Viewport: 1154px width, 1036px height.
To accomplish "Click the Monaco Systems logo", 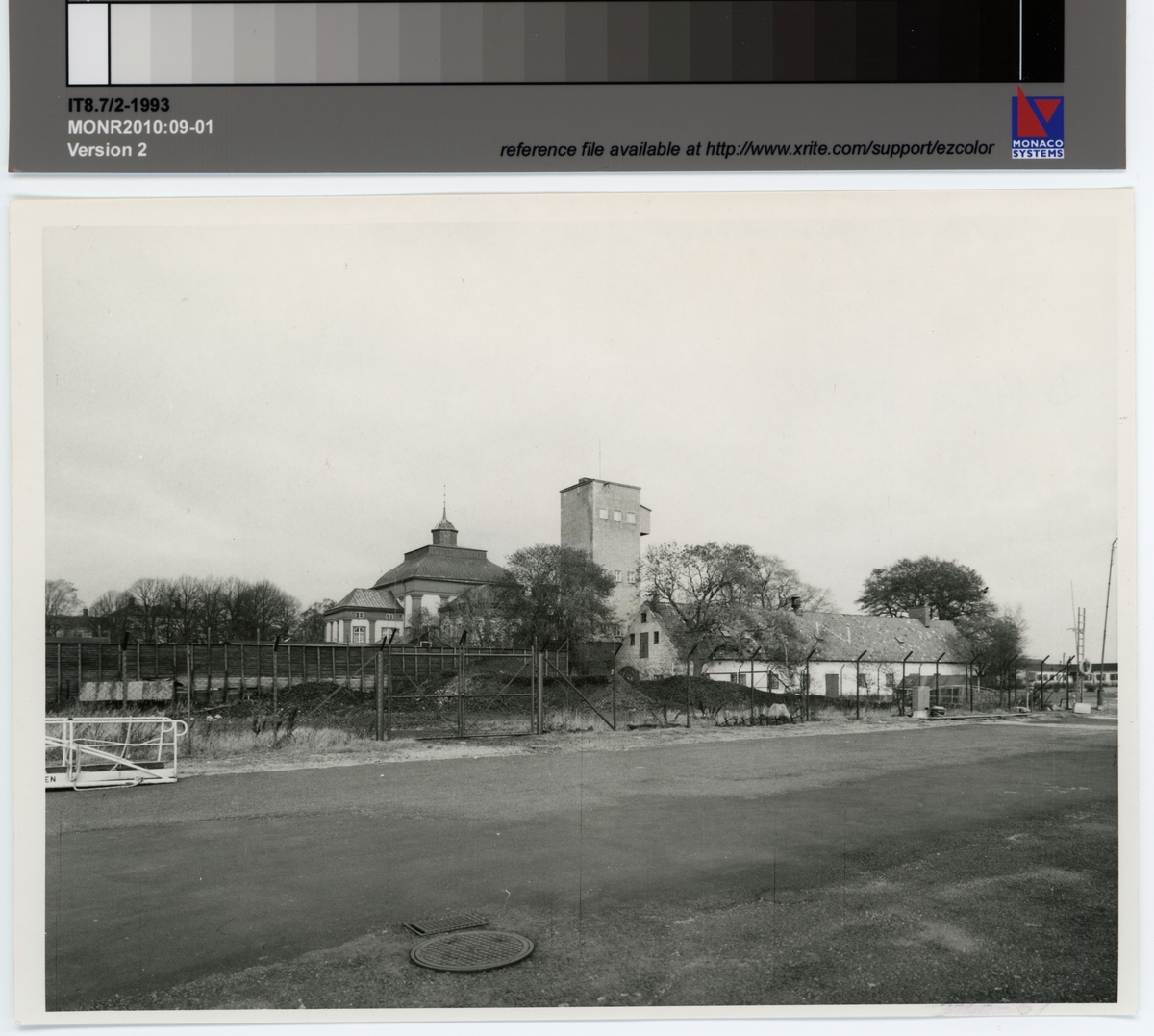I will (x=1037, y=122).
